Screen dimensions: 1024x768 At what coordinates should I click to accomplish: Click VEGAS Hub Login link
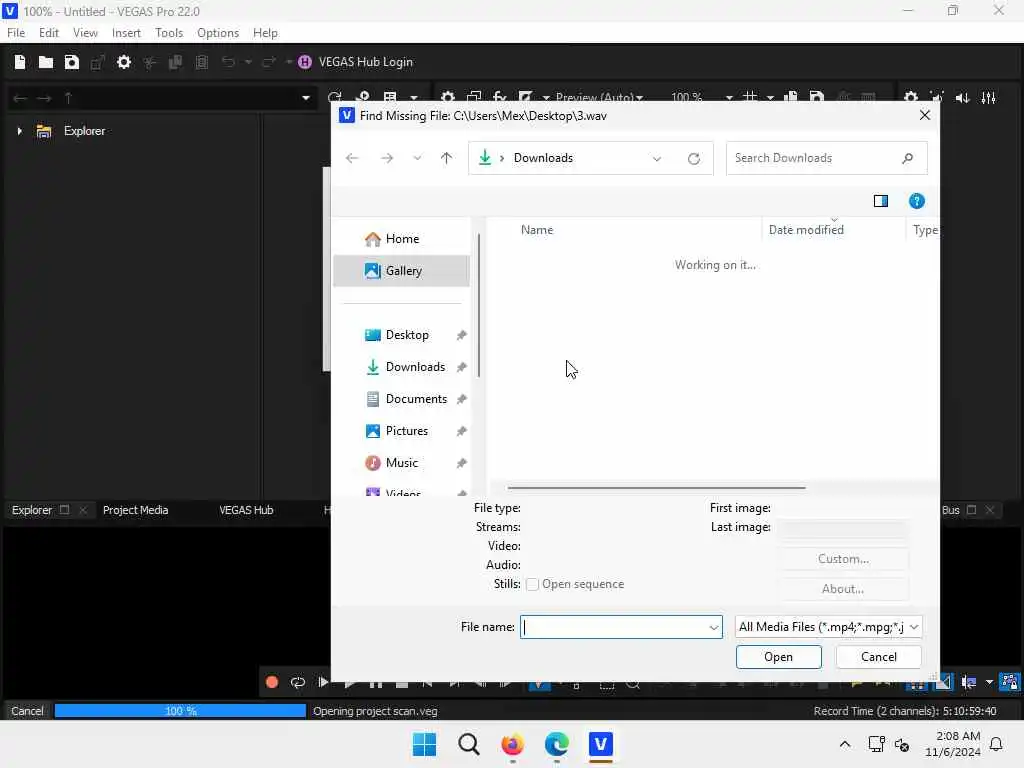click(x=366, y=62)
